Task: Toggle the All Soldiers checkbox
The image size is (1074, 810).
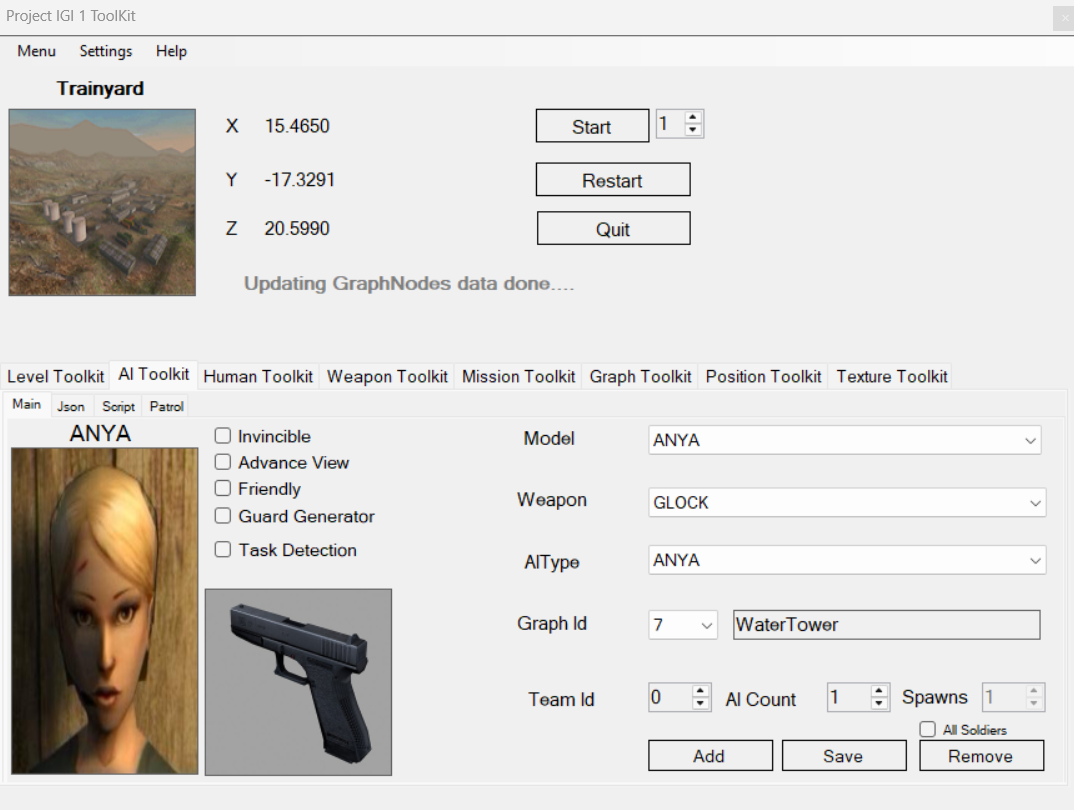Action: tap(927, 729)
